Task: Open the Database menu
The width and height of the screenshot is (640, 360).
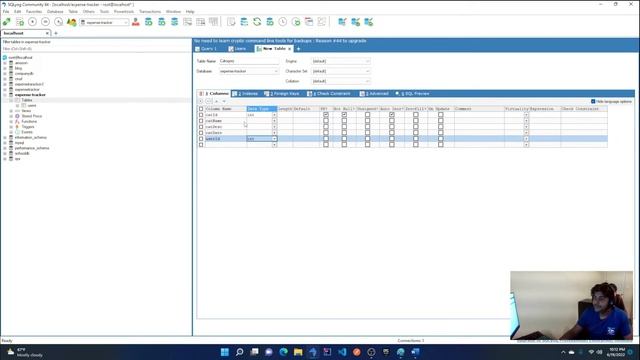Action: tap(55, 11)
